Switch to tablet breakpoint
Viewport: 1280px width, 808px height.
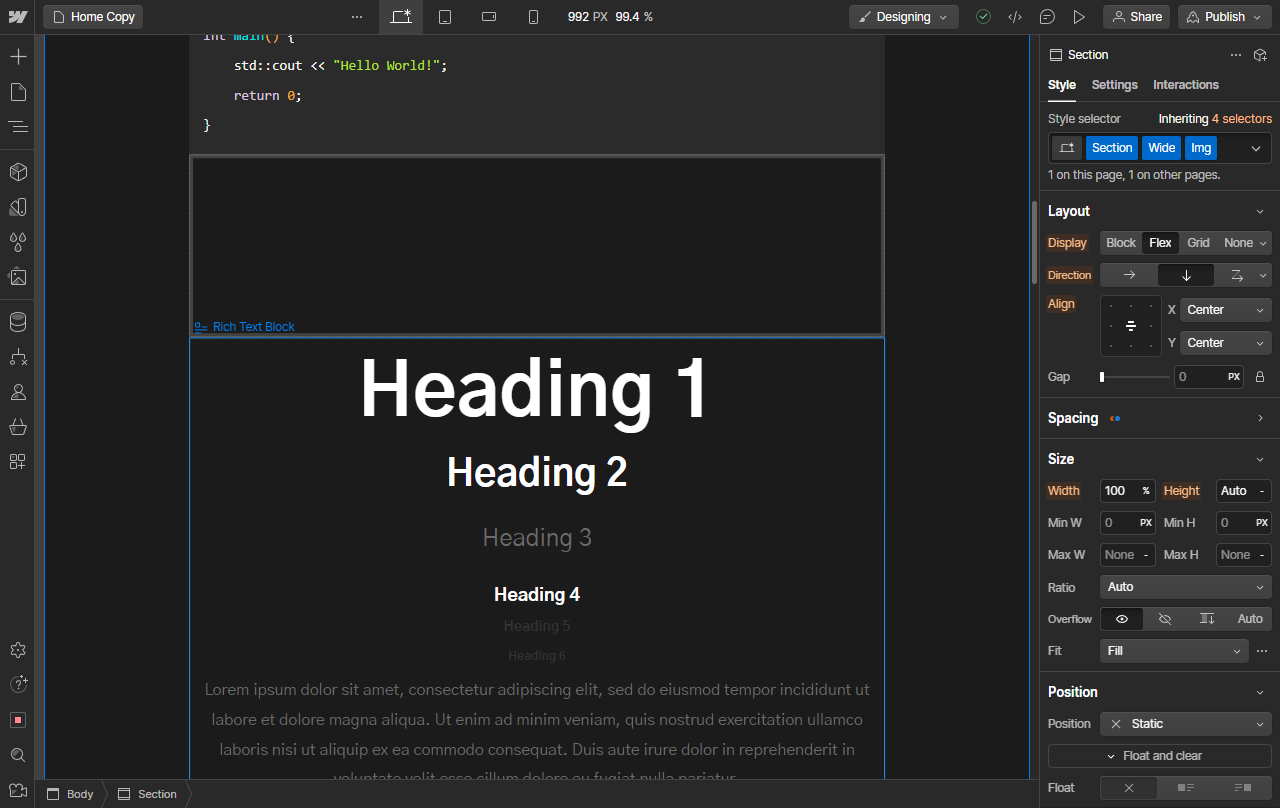click(x=445, y=17)
